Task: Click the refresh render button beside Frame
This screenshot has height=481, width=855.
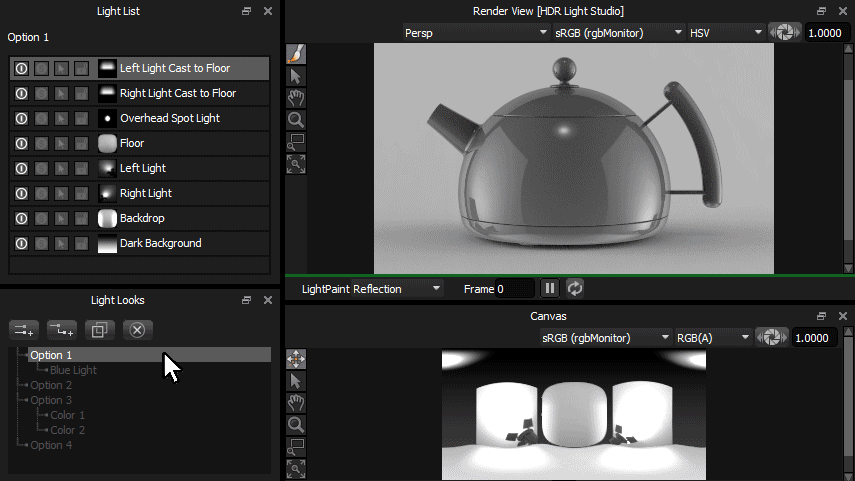Action: coord(574,289)
